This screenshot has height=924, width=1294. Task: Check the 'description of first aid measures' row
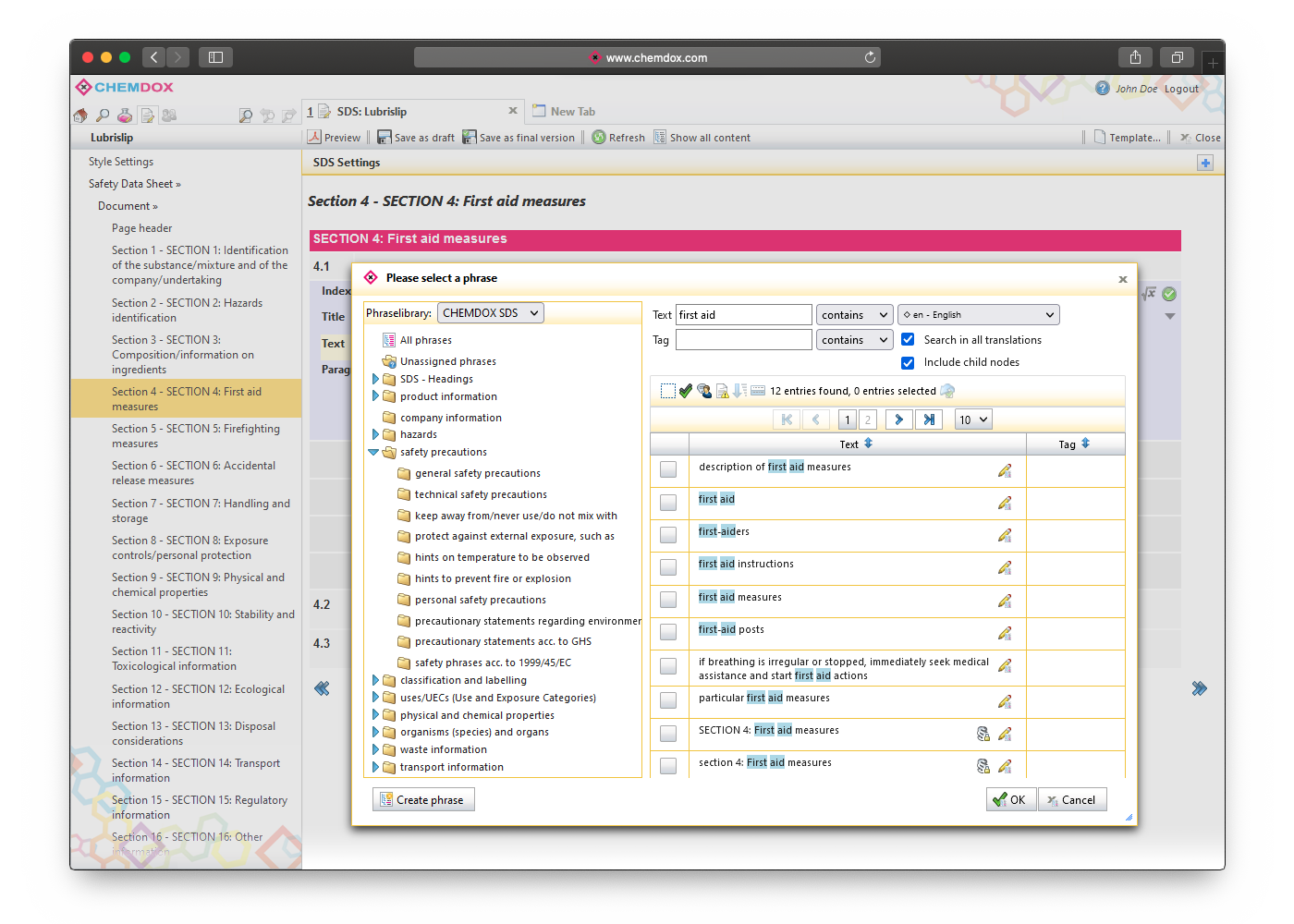click(668, 469)
